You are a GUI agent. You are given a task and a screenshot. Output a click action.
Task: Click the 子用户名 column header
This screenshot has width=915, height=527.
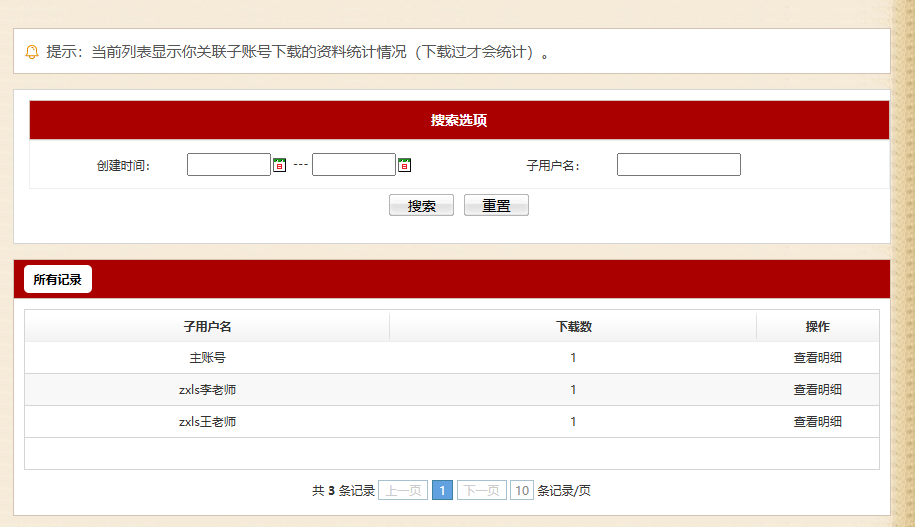click(x=207, y=327)
